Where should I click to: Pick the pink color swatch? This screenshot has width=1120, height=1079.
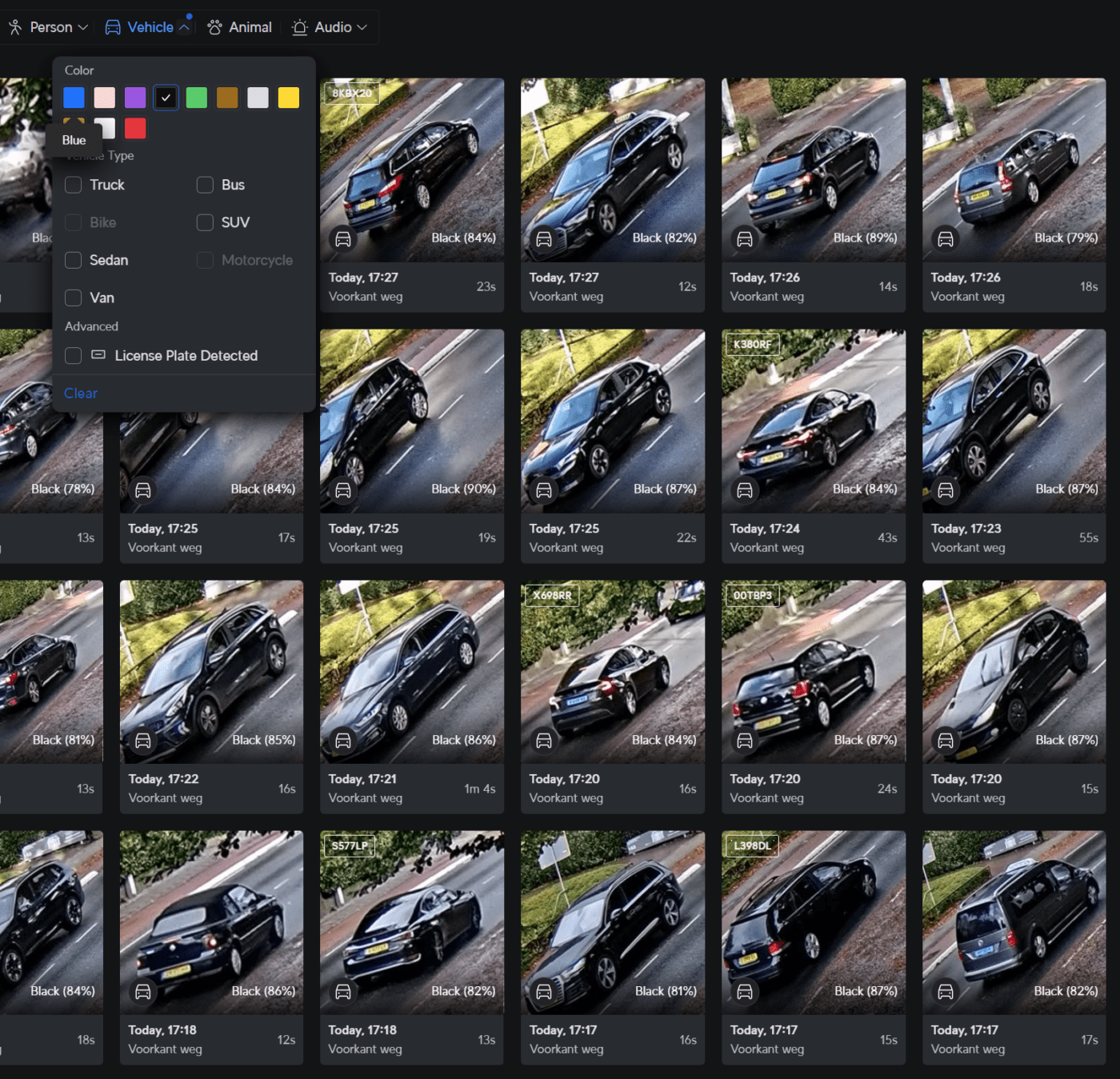tap(105, 98)
